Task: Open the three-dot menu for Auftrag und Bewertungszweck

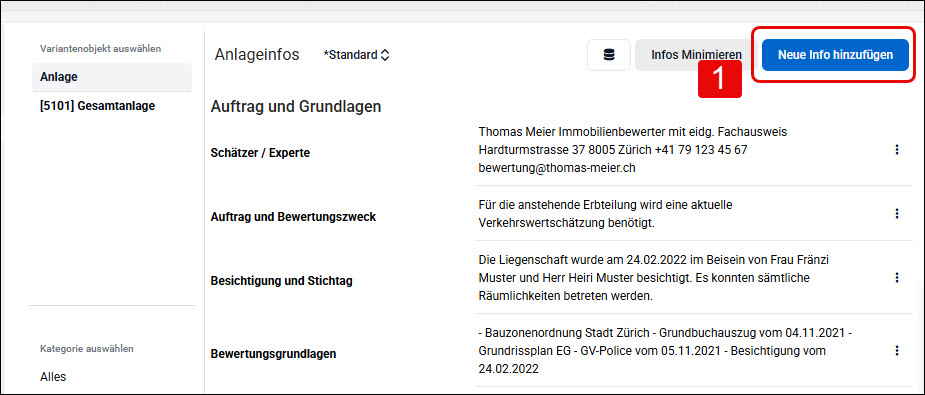Action: tap(897, 213)
